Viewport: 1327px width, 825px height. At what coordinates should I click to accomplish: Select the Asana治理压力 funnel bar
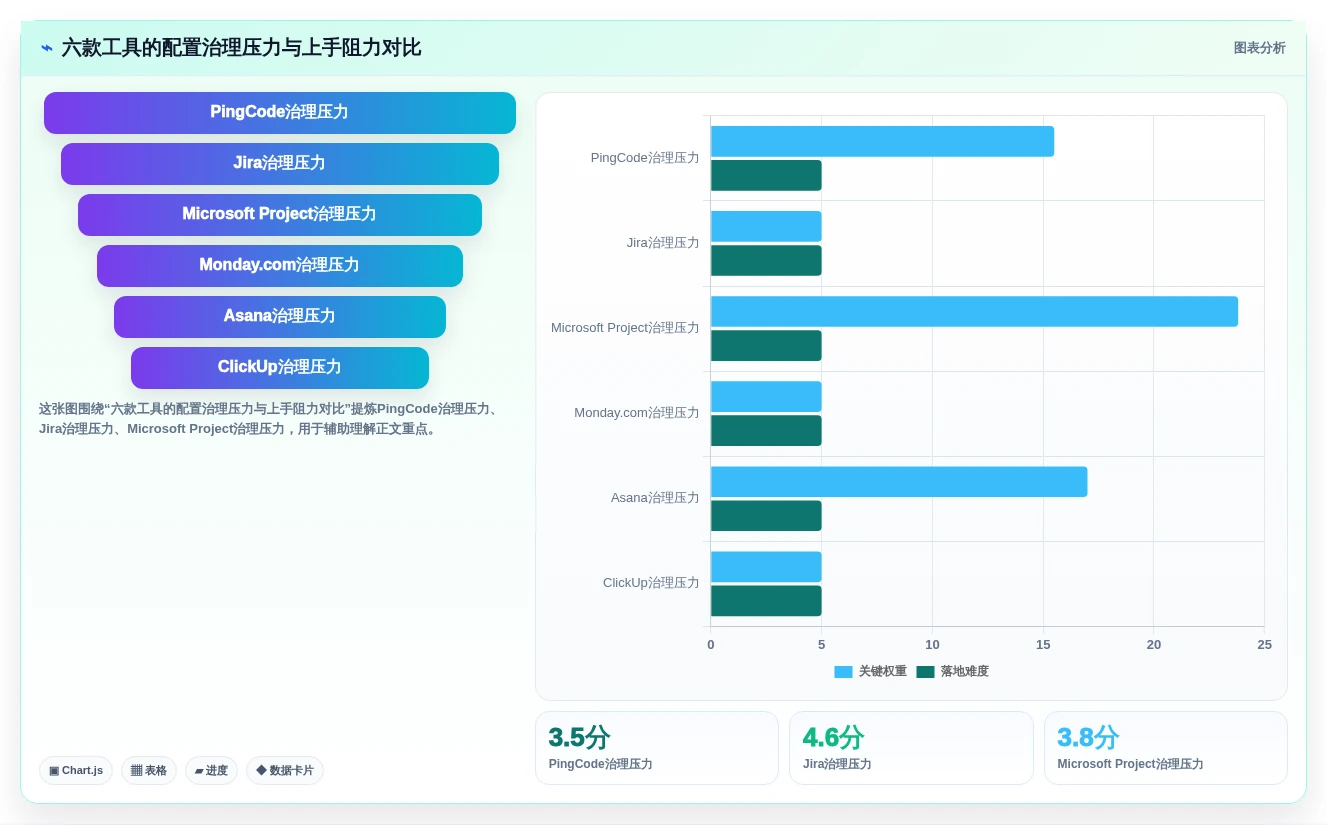(x=280, y=317)
